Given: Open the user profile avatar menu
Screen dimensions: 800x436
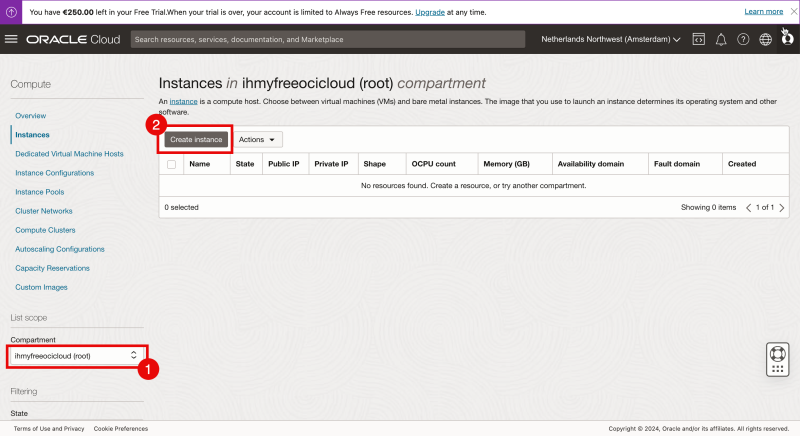Looking at the screenshot, I should pos(786,39).
